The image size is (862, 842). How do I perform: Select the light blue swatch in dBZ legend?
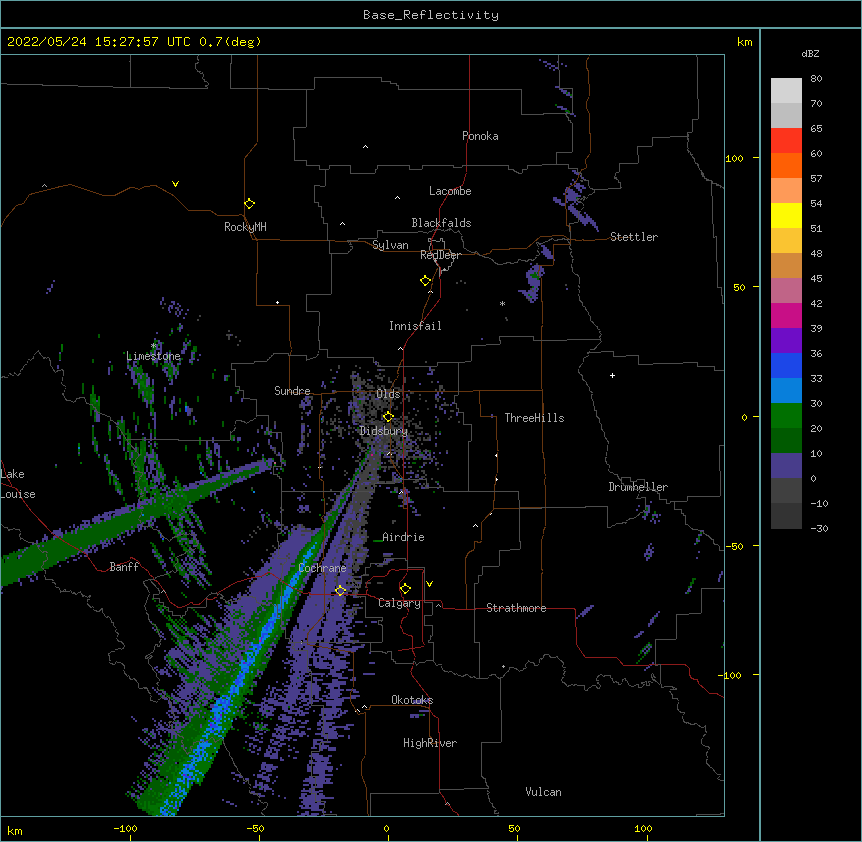(x=786, y=391)
